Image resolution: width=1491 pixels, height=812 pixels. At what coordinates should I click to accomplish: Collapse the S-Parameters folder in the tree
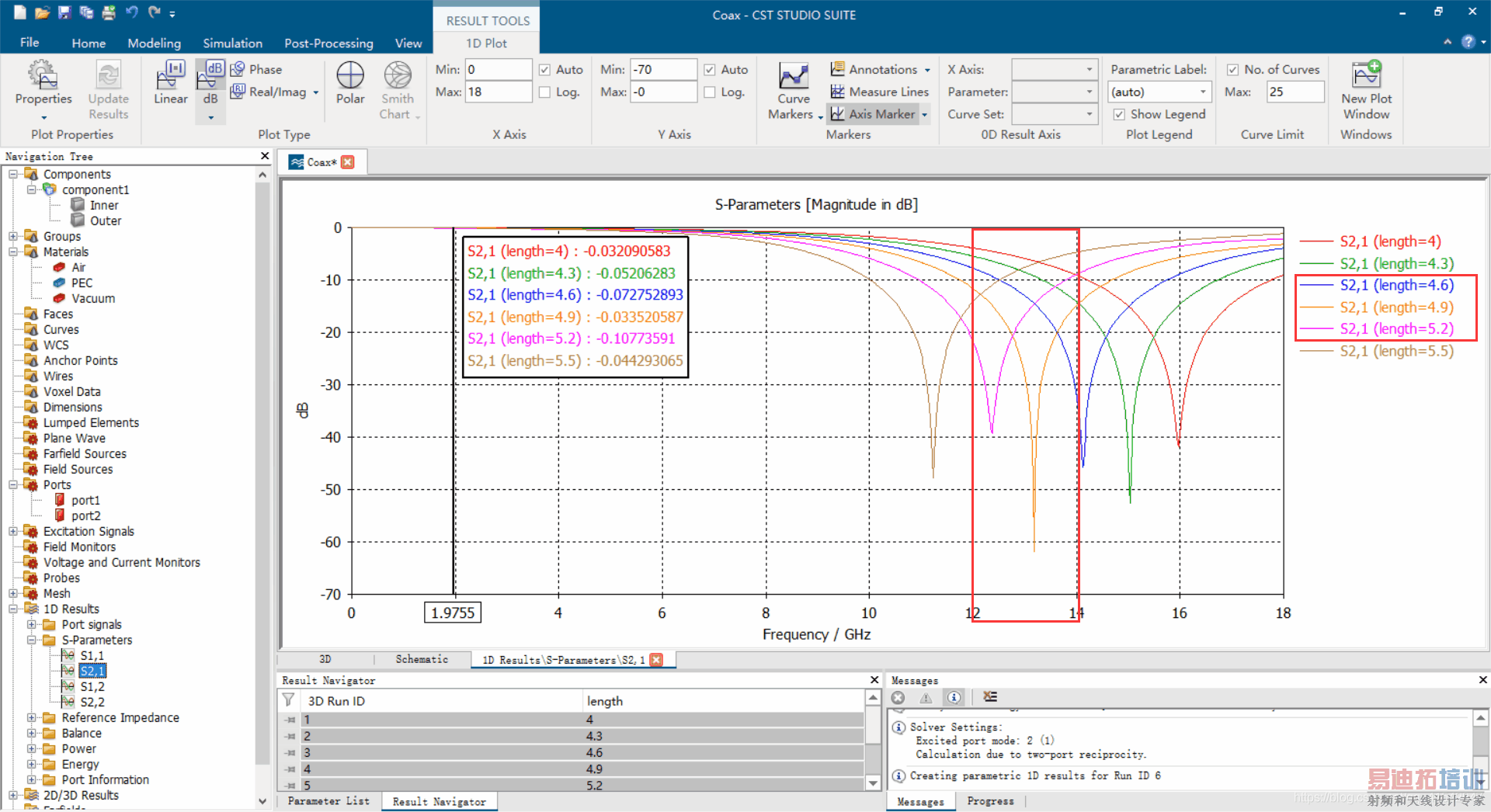tap(32, 640)
